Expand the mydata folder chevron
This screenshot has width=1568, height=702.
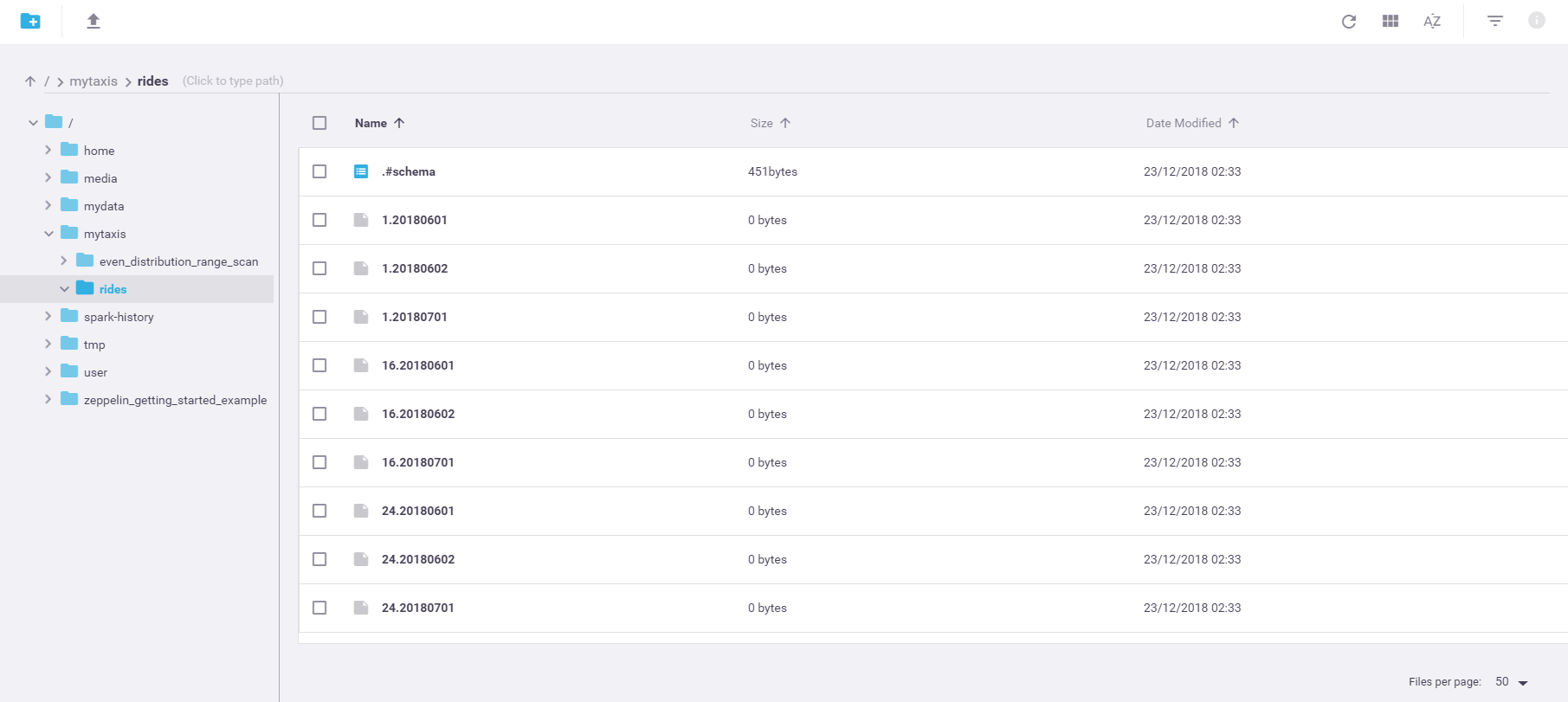[48, 205]
